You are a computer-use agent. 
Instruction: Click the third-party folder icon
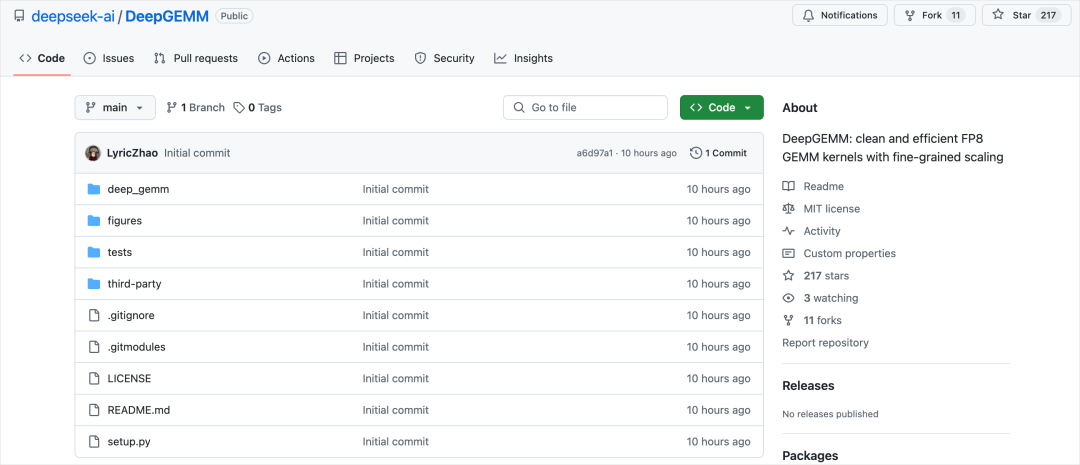pos(94,284)
